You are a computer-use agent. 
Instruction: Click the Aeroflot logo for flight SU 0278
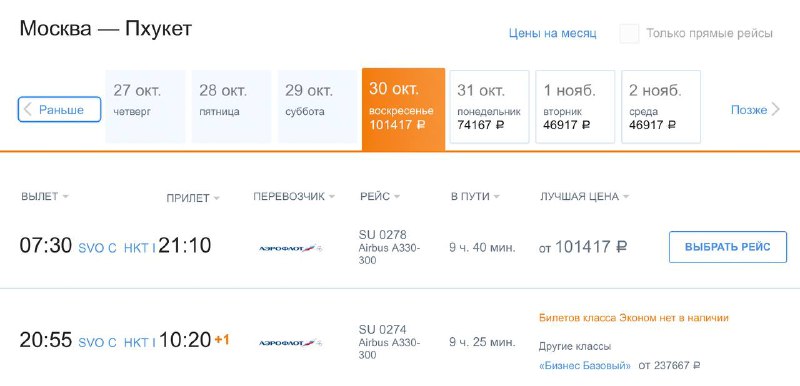[x=290, y=248]
